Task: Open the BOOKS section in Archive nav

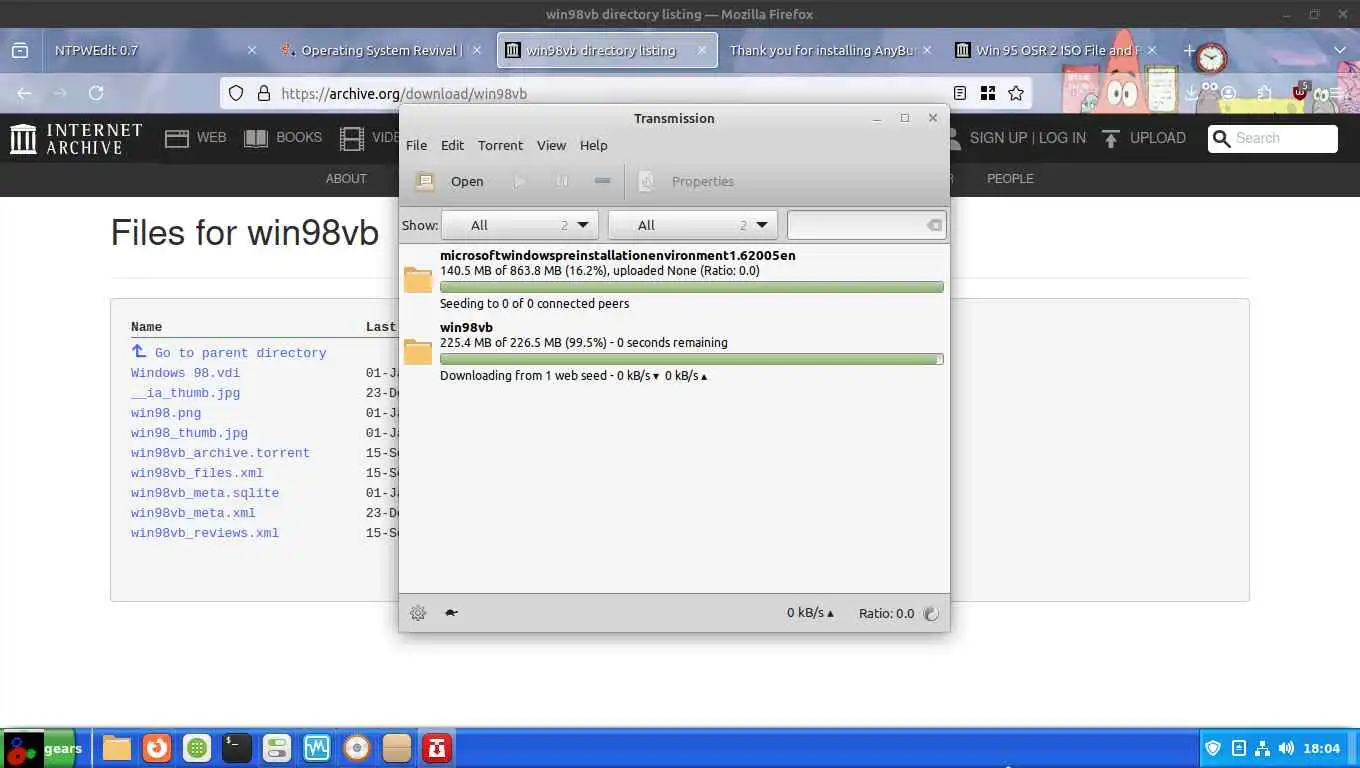Action: tap(284, 138)
